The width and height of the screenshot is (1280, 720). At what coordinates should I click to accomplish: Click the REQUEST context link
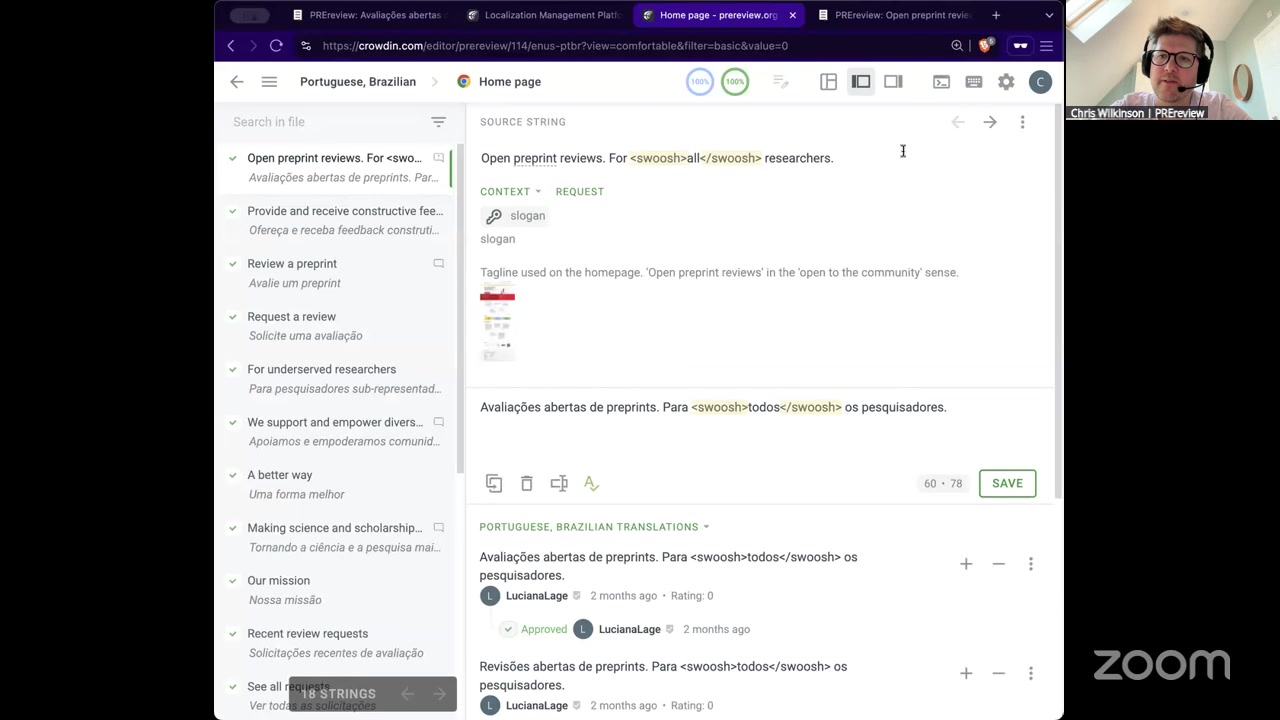pos(579,192)
